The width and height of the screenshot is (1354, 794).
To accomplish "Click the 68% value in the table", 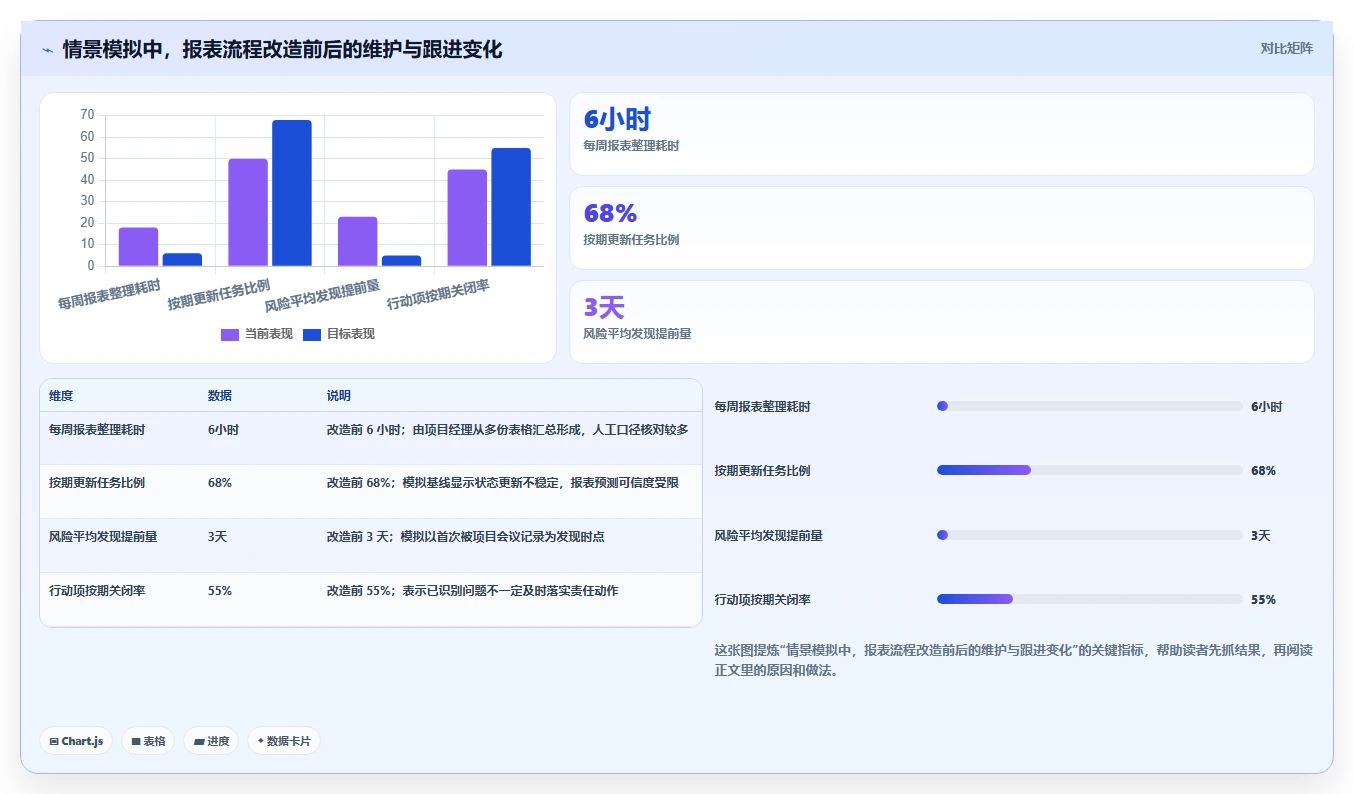I will [220, 483].
